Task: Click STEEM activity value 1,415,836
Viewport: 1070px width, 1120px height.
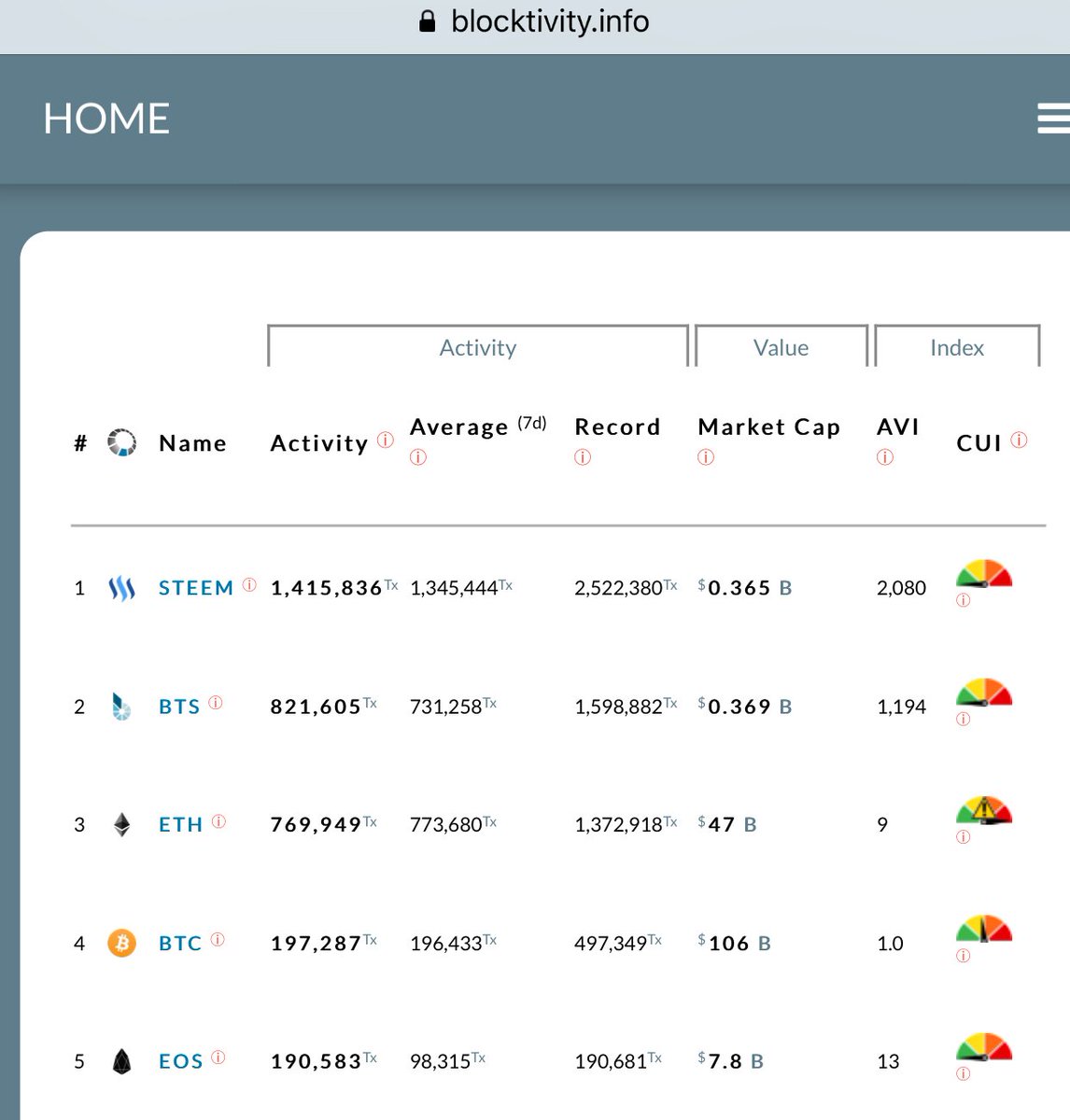Action: point(327,588)
